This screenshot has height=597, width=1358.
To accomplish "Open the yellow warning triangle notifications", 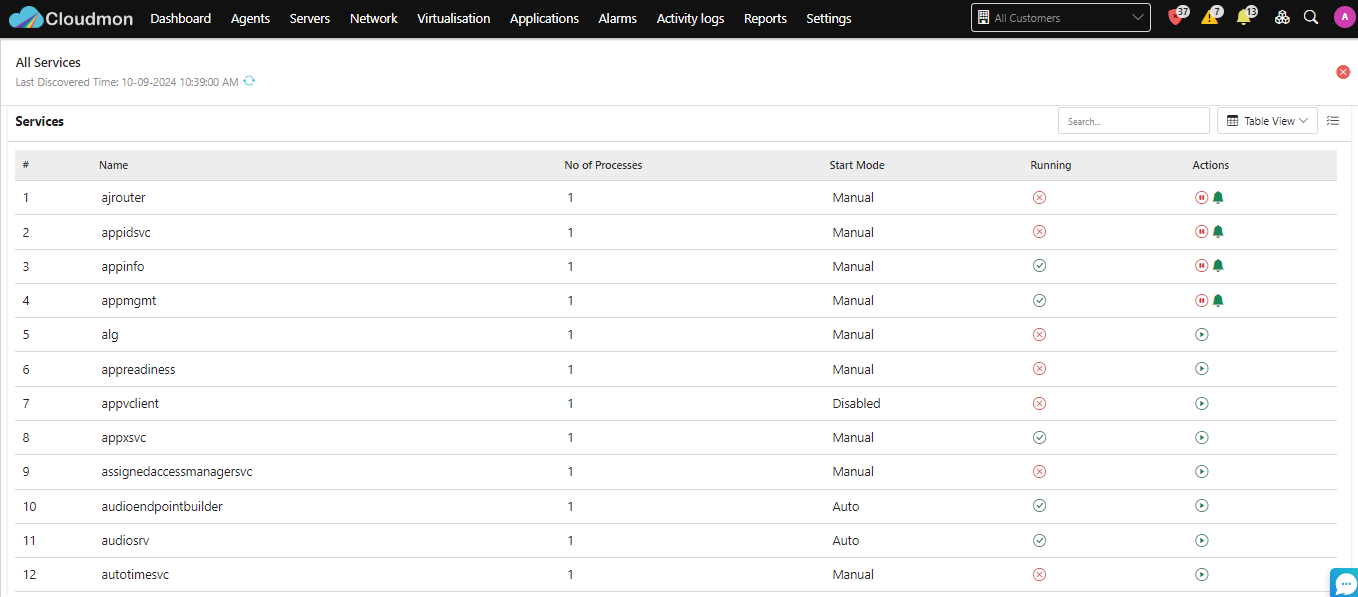I will coord(1210,18).
